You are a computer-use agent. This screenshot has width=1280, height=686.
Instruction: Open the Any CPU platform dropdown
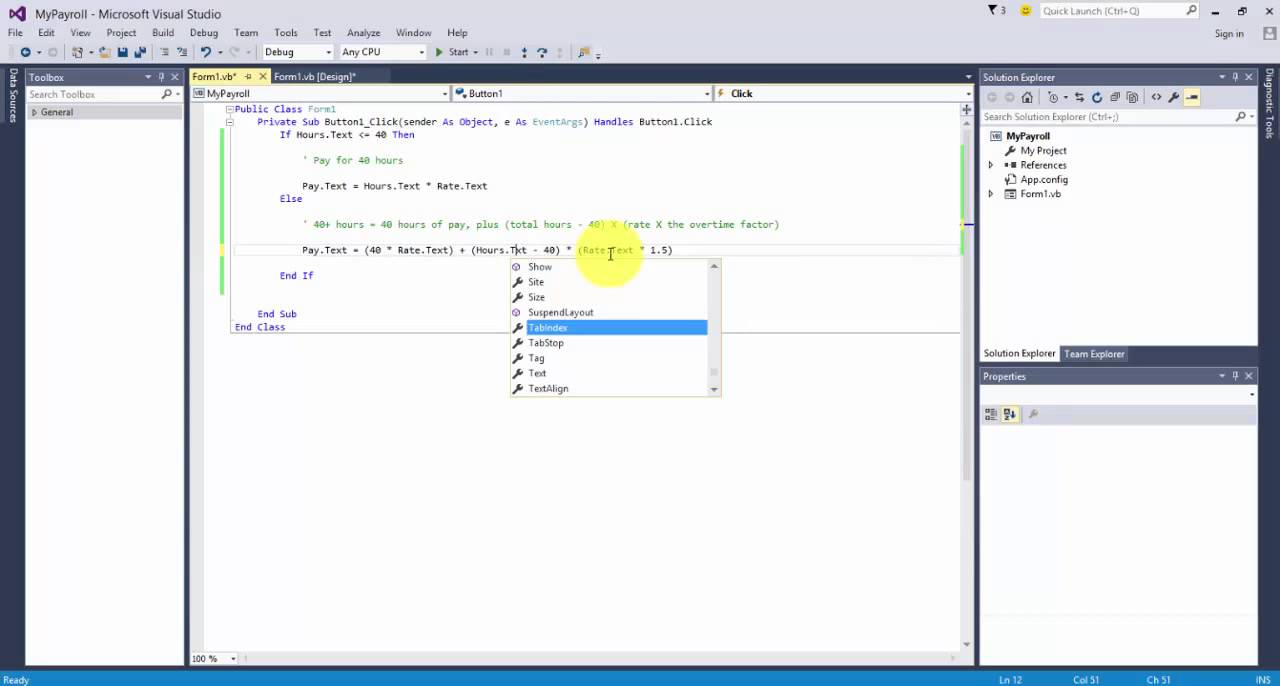[421, 52]
